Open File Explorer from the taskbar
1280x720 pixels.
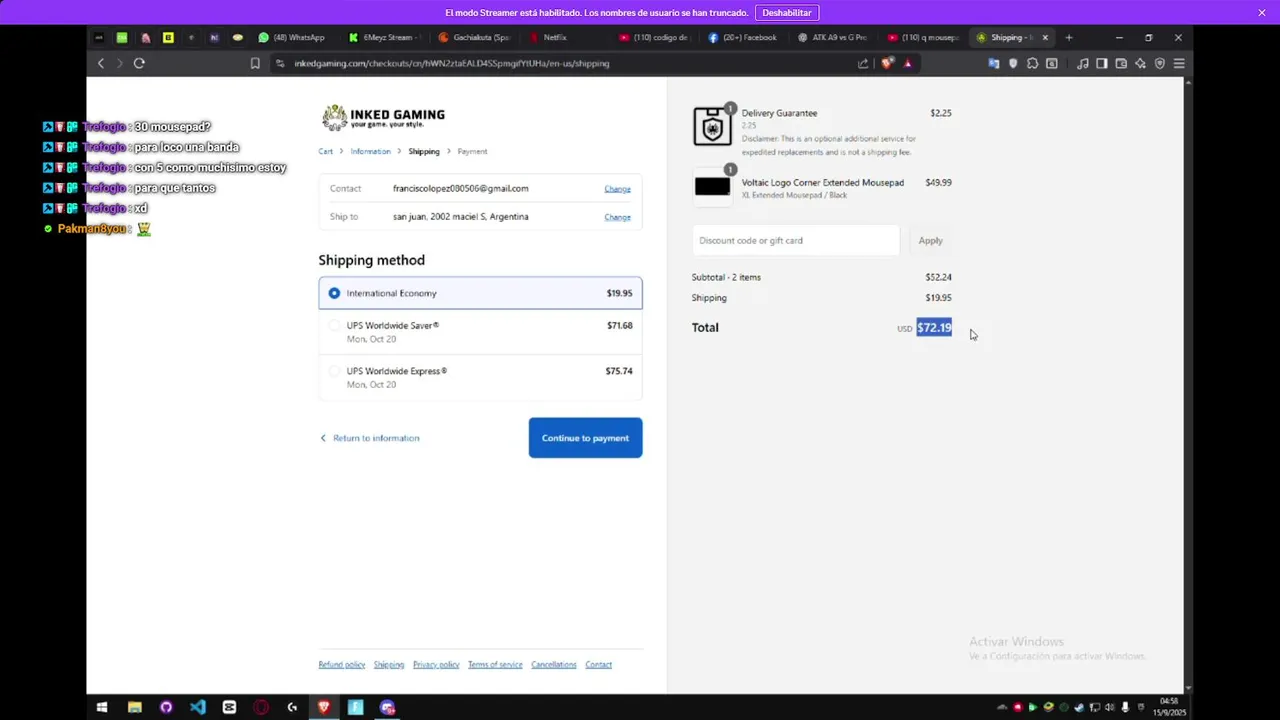click(135, 707)
